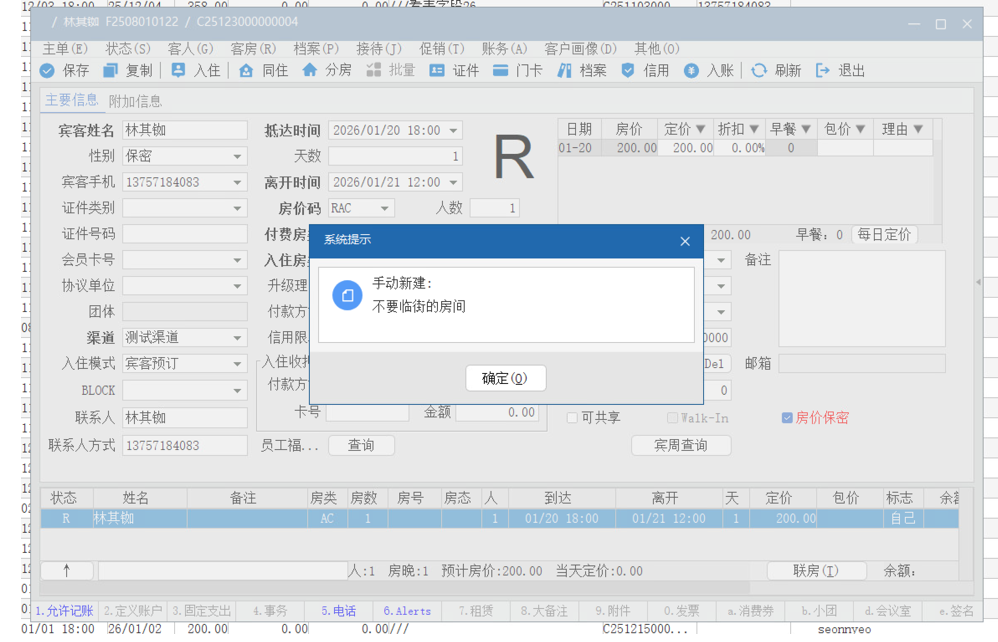Click the Door Card (门卡) toolbar icon
The height and width of the screenshot is (642, 998).
pyautogui.click(x=500, y=71)
